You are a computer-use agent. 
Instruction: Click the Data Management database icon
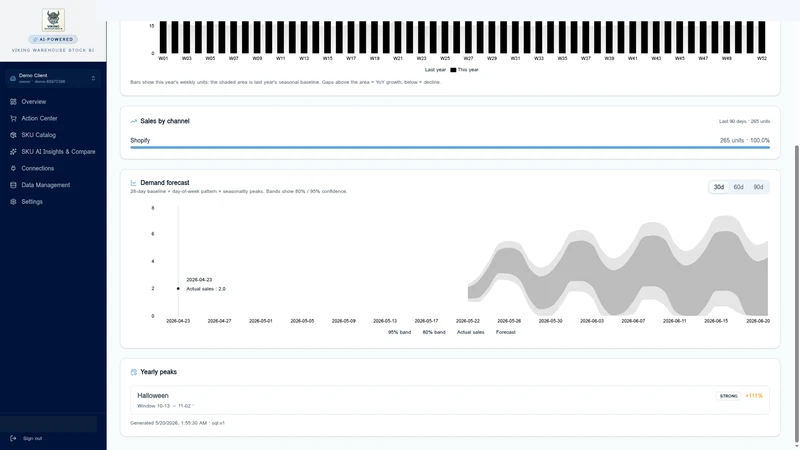click(13, 185)
